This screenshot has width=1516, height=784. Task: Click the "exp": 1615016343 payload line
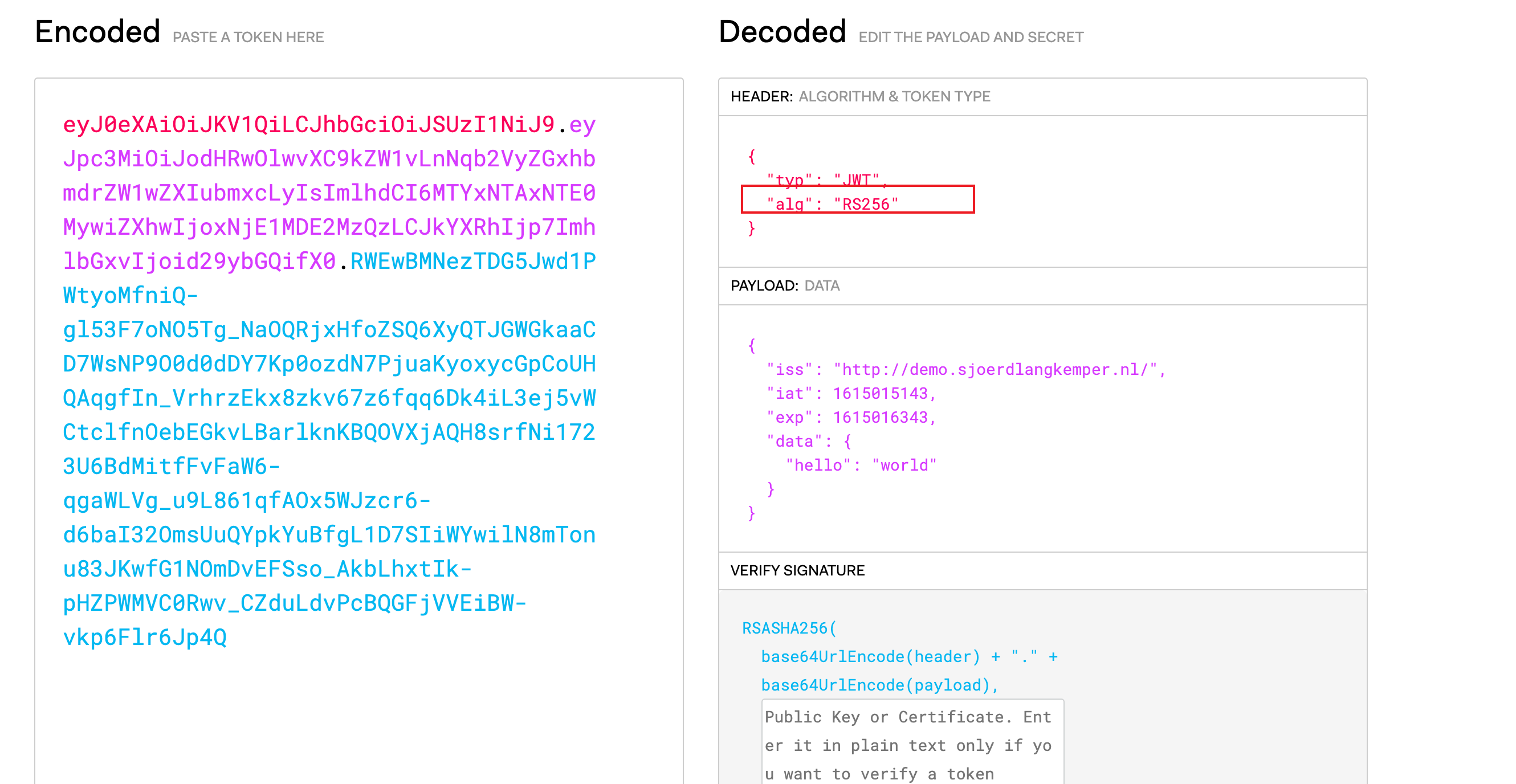point(850,418)
